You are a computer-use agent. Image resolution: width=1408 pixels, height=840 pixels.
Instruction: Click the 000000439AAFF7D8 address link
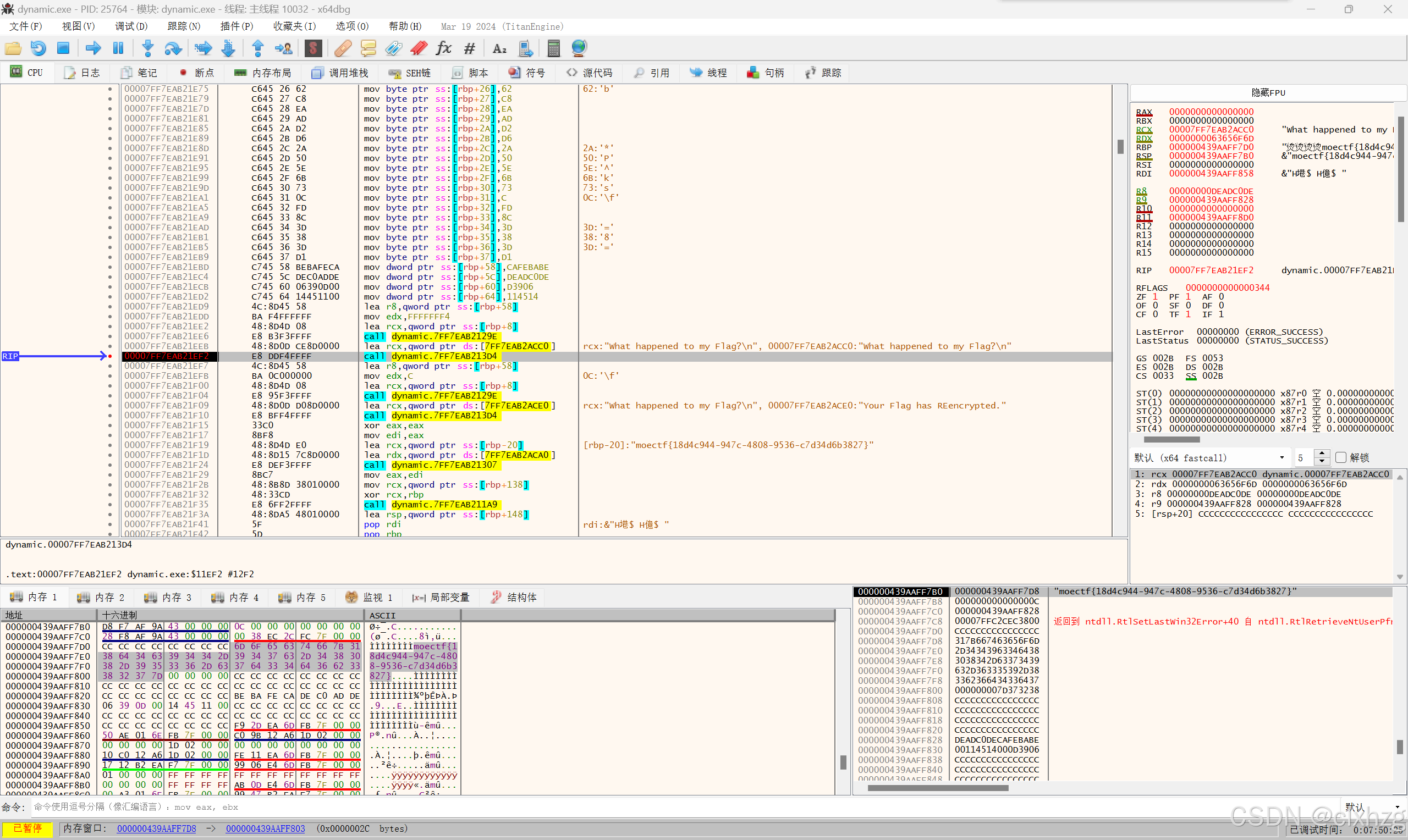[x=156, y=828]
